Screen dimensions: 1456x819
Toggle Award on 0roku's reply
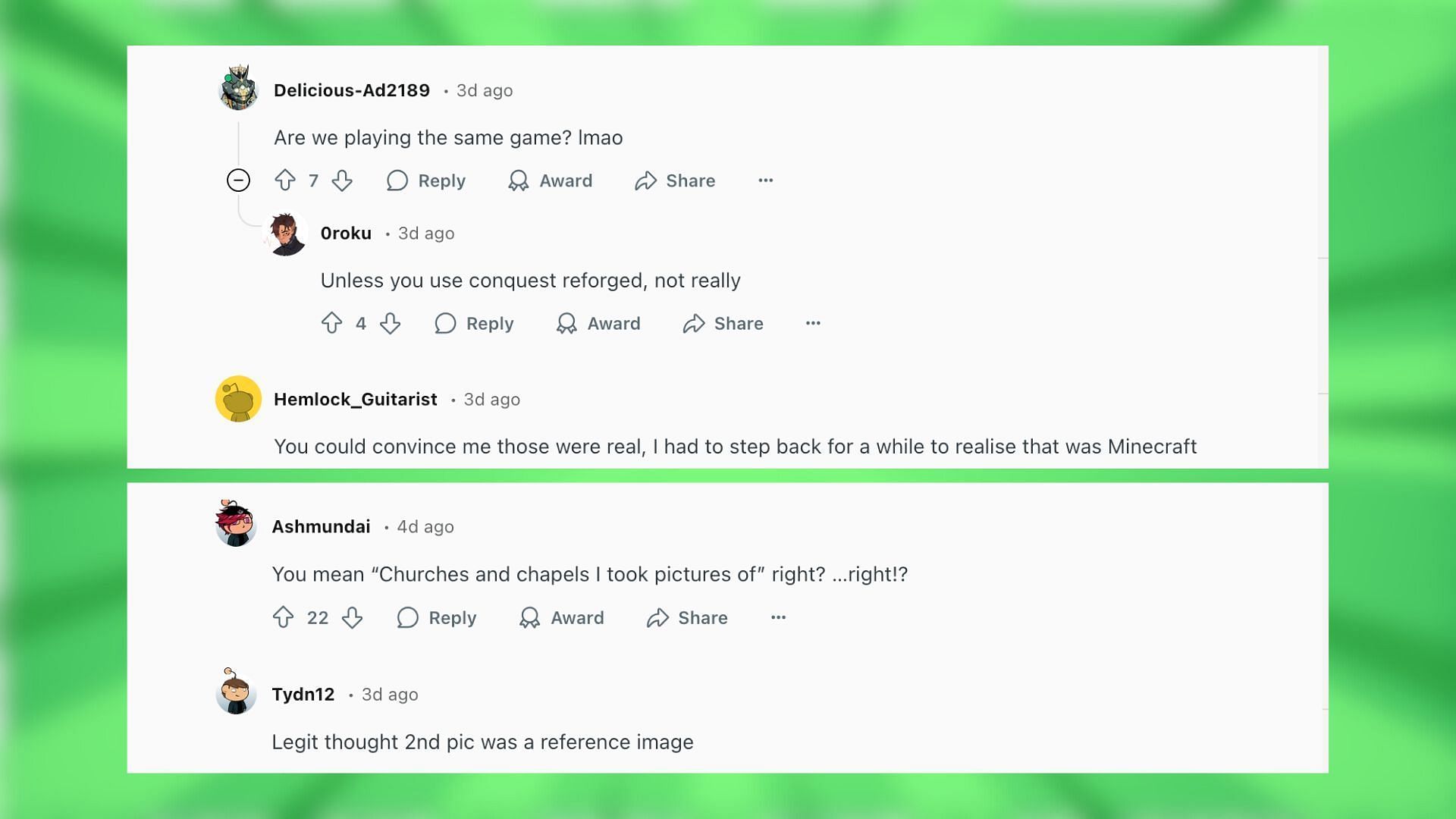tap(598, 323)
